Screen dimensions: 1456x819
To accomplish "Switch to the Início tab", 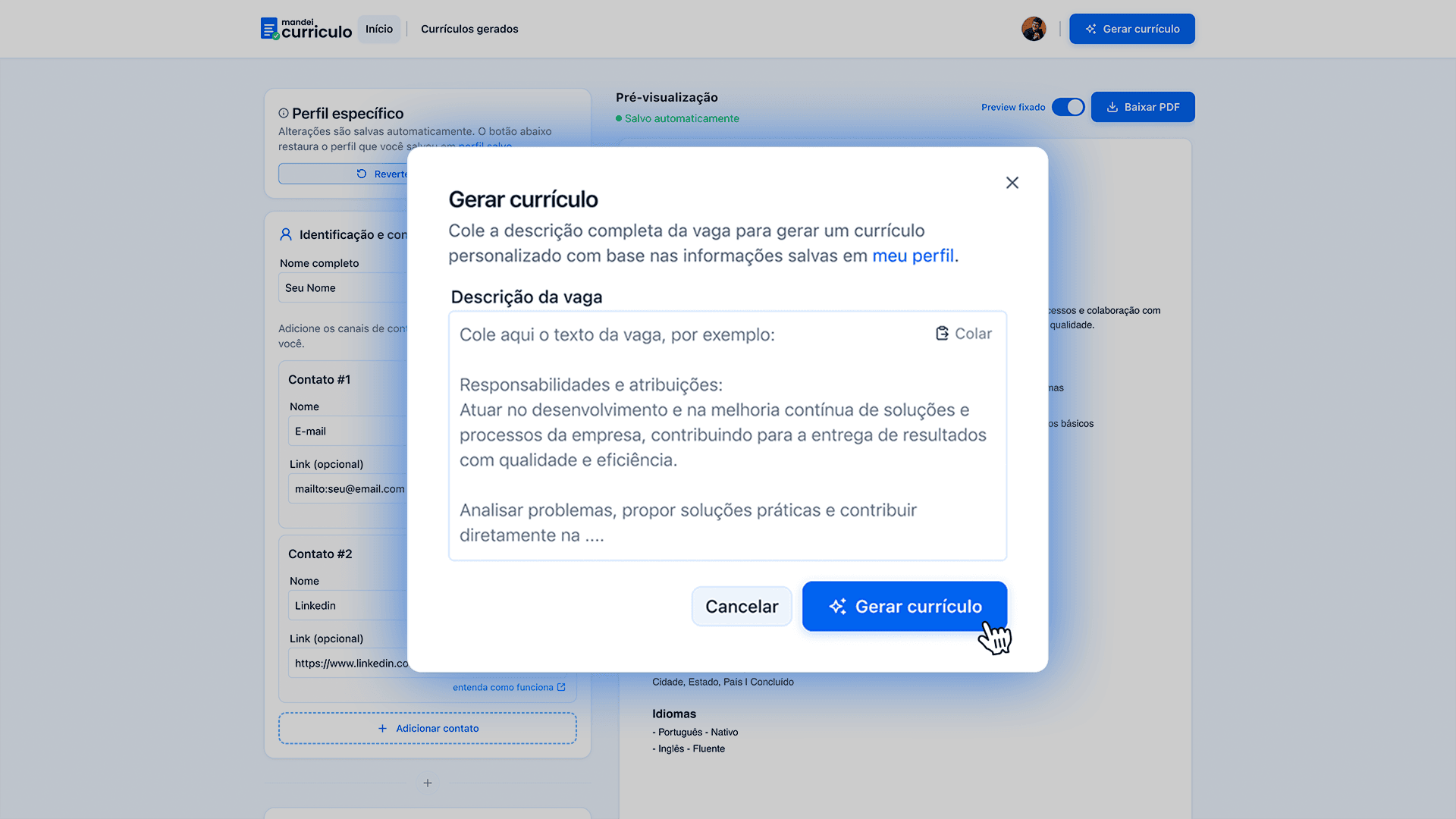I will (378, 29).
